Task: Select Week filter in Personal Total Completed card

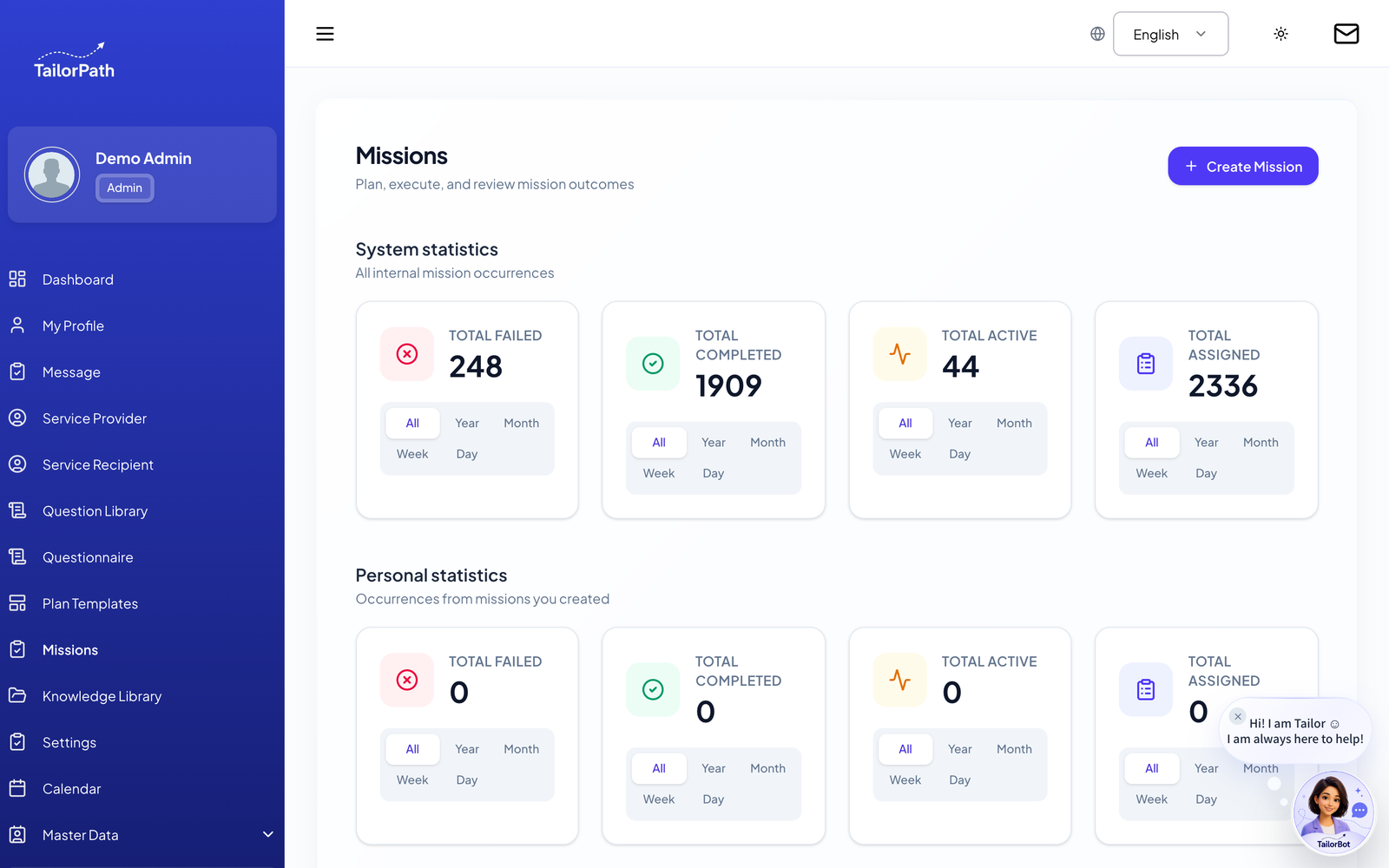Action: point(659,799)
